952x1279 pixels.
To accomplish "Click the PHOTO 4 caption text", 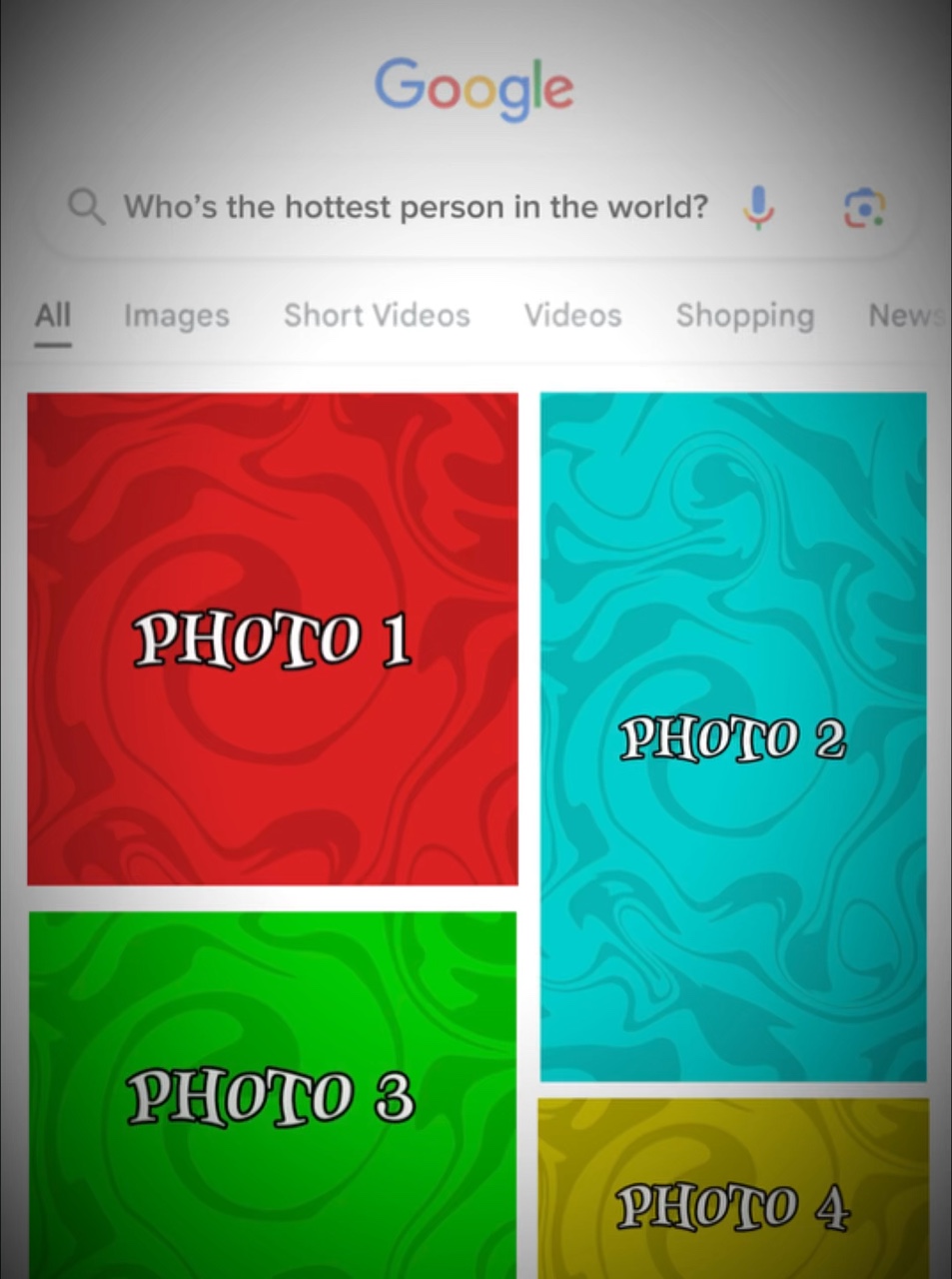I will point(733,1207).
